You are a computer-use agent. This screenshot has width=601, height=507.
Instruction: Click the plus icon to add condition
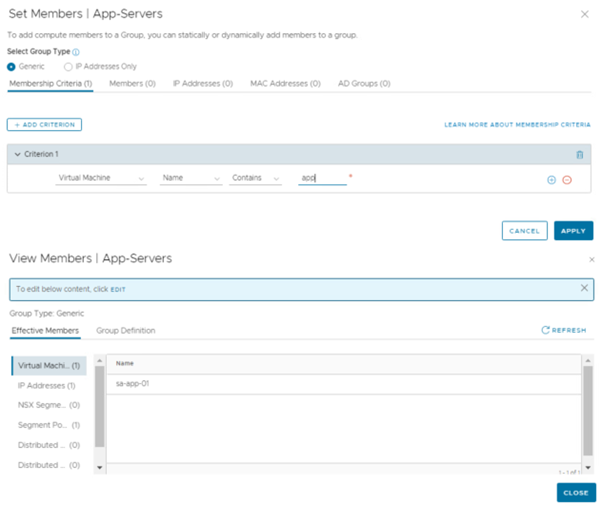tap(551, 180)
